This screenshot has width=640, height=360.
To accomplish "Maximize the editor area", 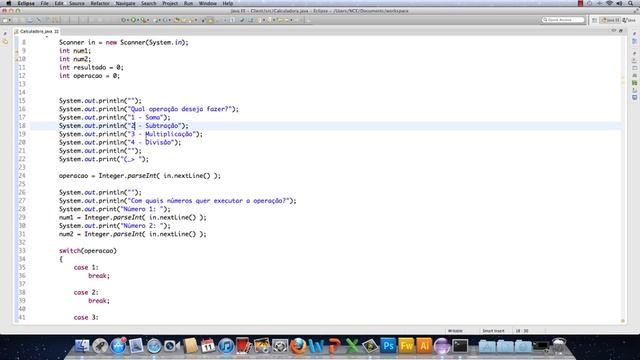I will [x=621, y=31].
